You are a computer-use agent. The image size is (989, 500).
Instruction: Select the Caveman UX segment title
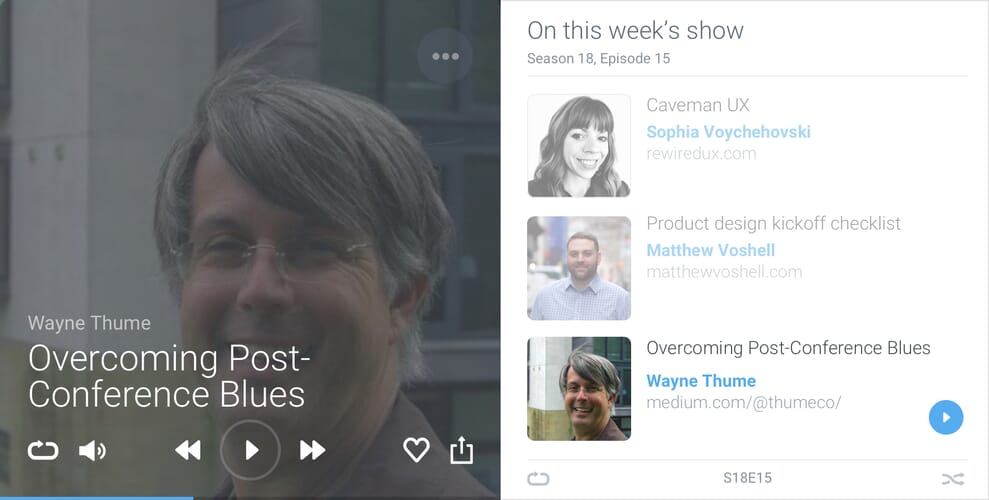(698, 105)
